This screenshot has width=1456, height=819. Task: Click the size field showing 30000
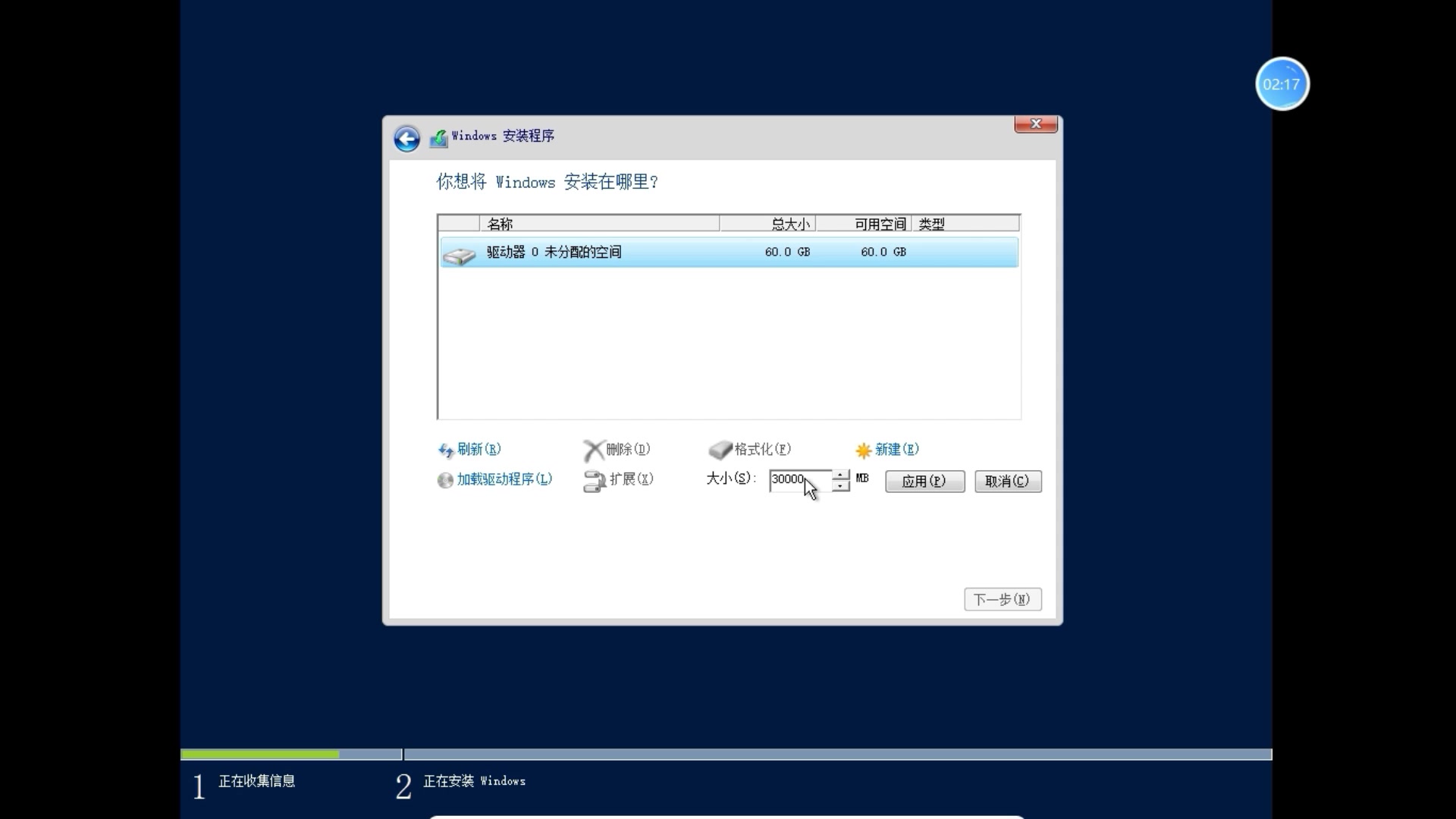(800, 480)
